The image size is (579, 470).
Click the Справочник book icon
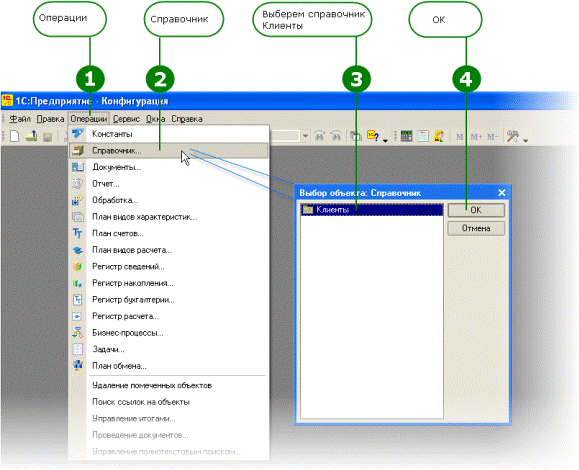pyautogui.click(x=78, y=151)
